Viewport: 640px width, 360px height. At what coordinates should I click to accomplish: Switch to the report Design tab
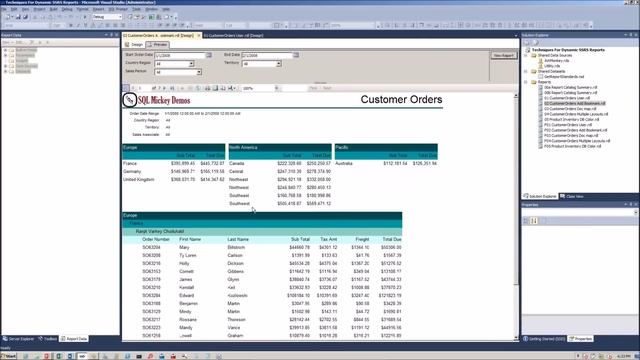click(x=134, y=44)
